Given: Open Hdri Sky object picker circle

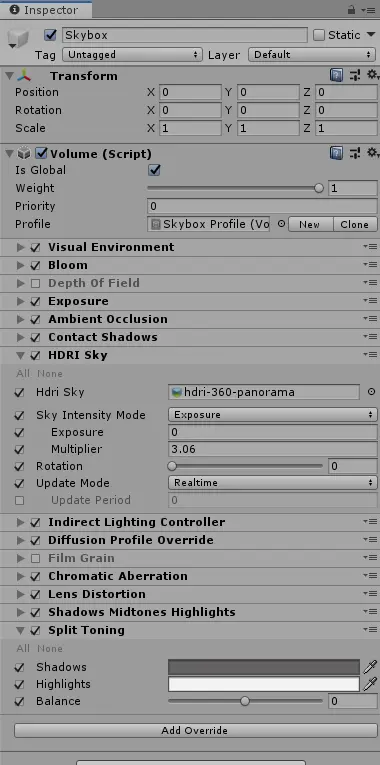Looking at the screenshot, I should click(371, 391).
